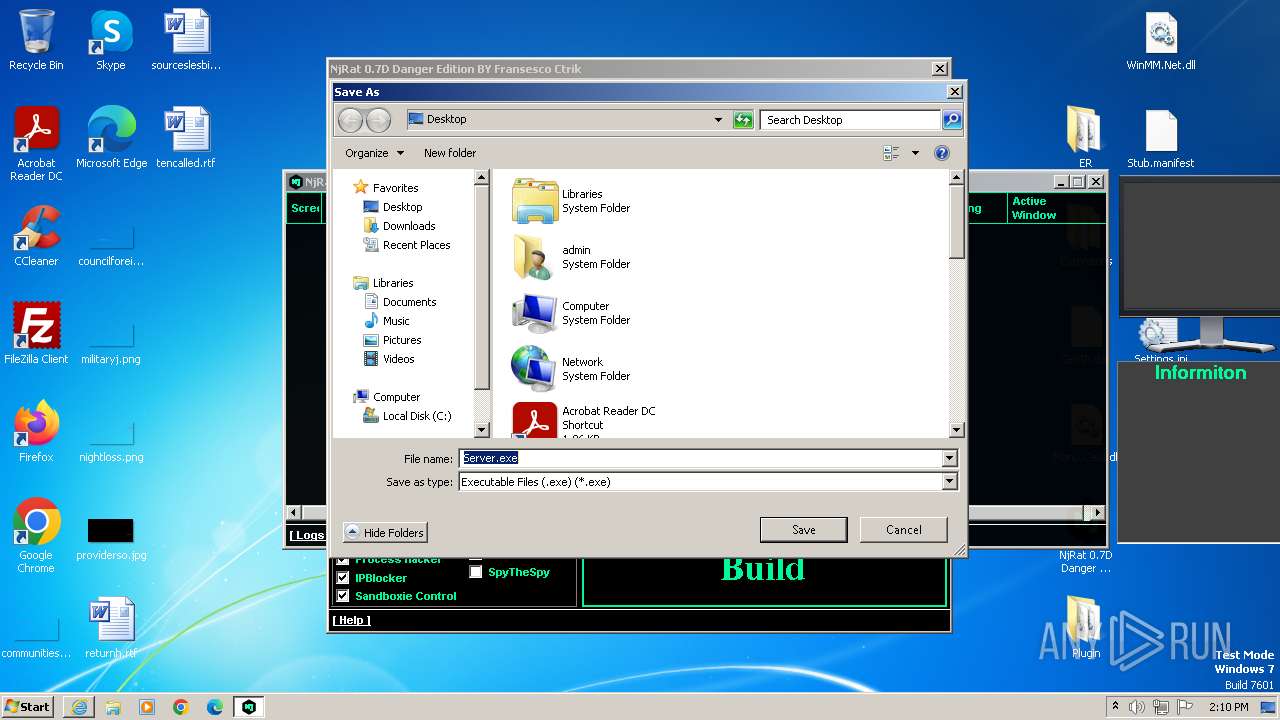Uncheck the IPBlocker checkbox
Image resolution: width=1280 pixels, height=720 pixels.
point(343,578)
